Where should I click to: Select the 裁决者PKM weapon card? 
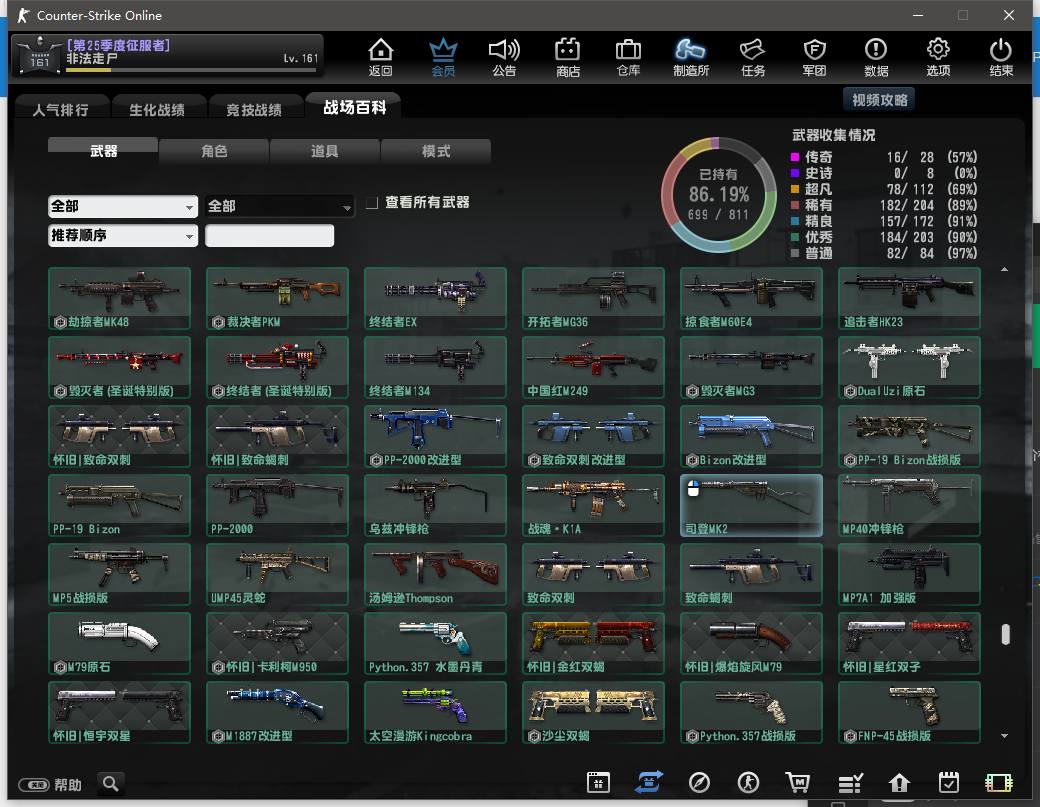(277, 298)
